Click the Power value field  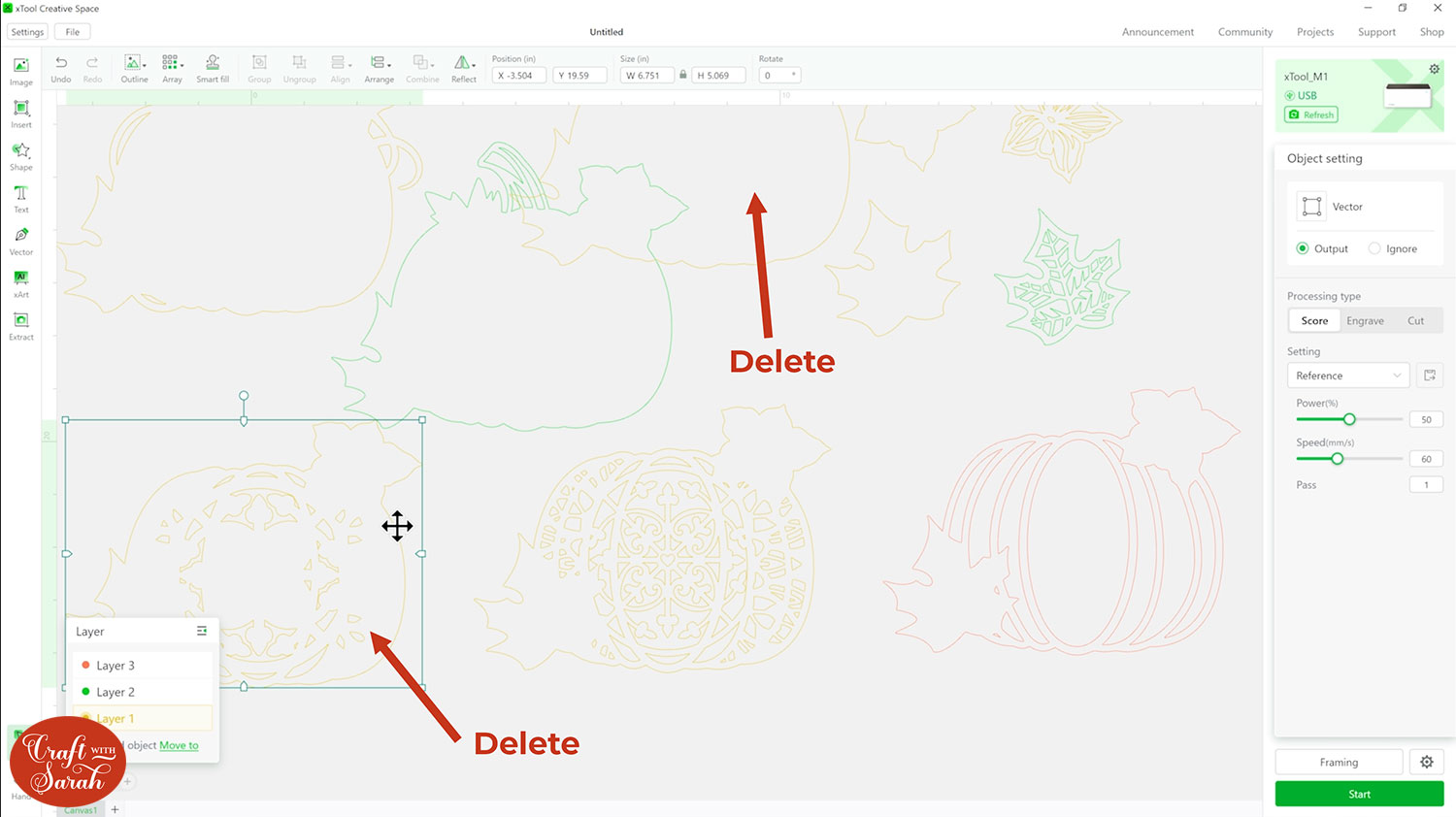1426,419
